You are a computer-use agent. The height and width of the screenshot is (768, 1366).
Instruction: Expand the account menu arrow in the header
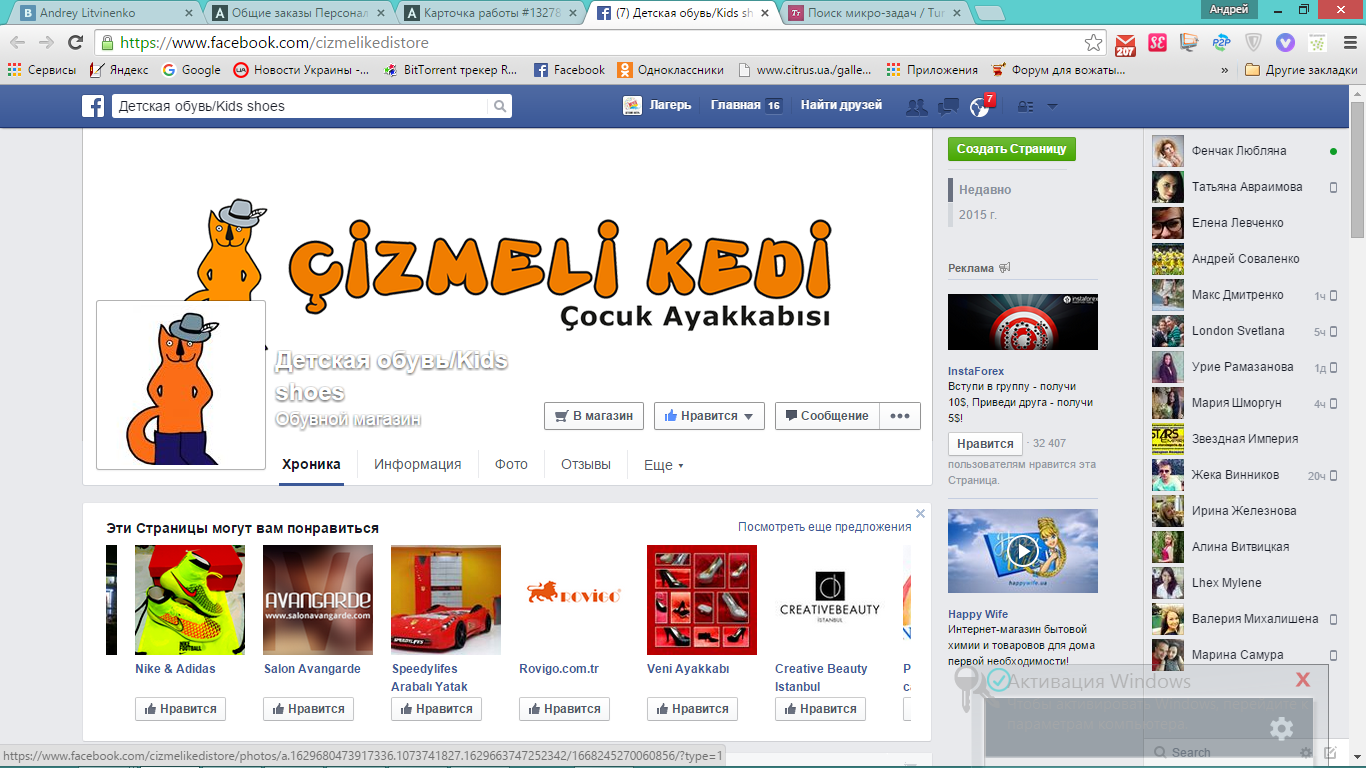click(x=1052, y=106)
